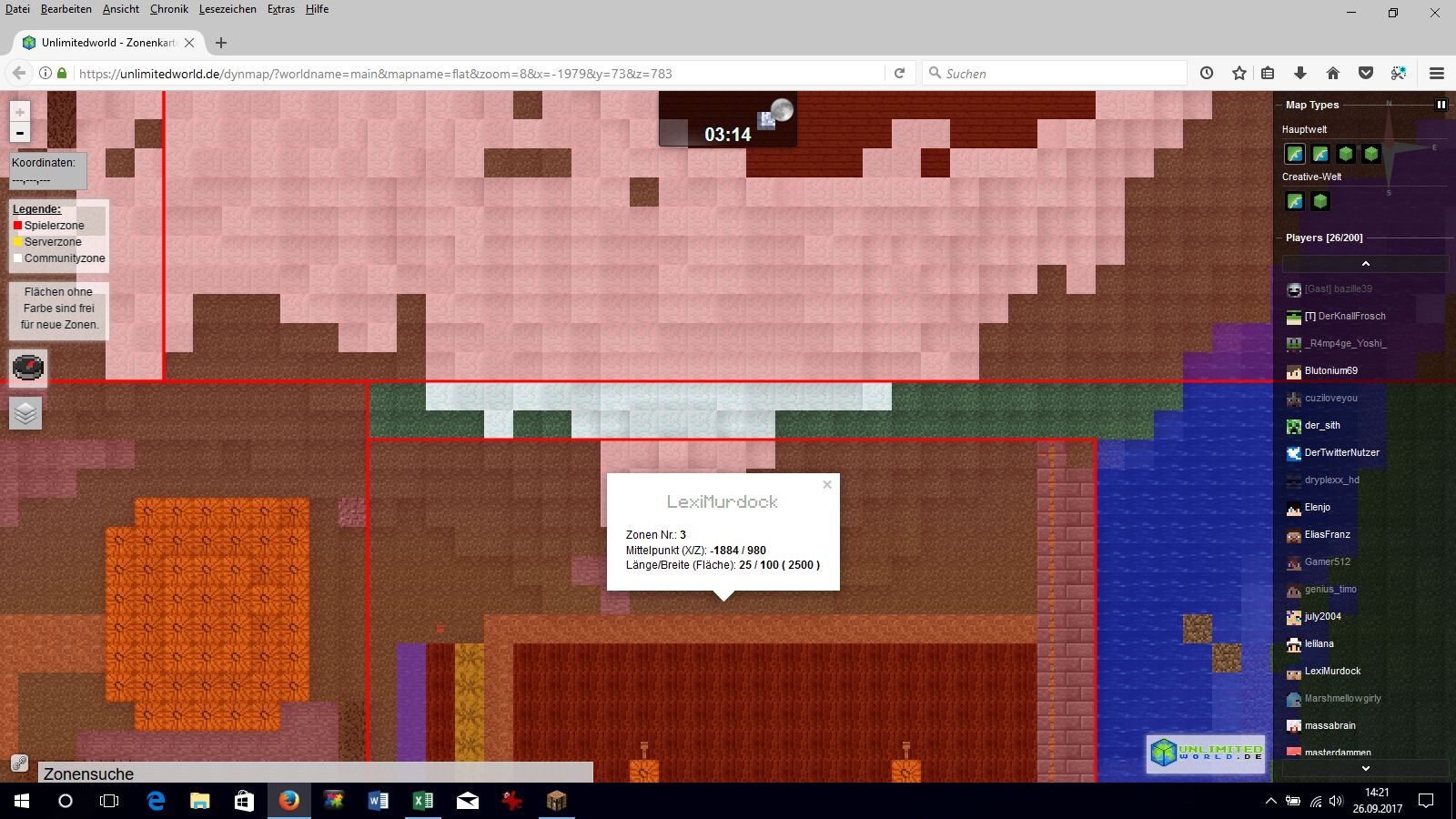Viewport: 1456px width, 819px height.
Task: Select player cuziloveyou
Action: click(x=1330, y=398)
